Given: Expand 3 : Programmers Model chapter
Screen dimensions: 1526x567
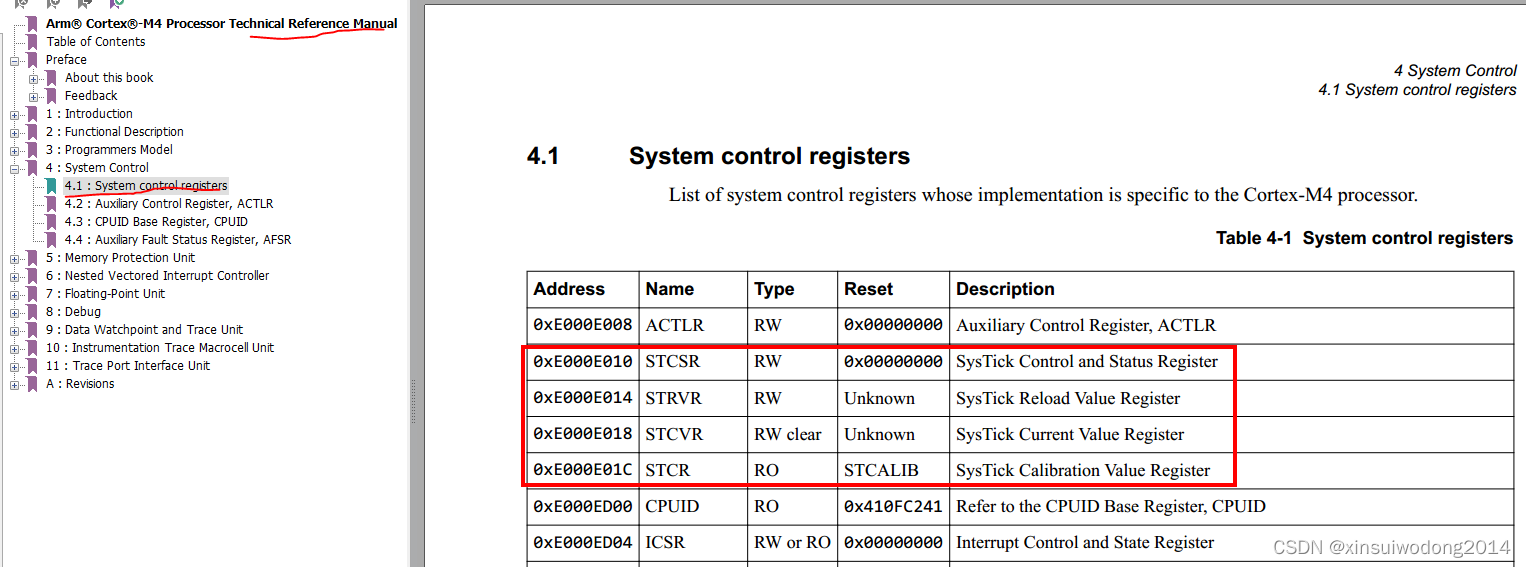Looking at the screenshot, I should (x=15, y=150).
